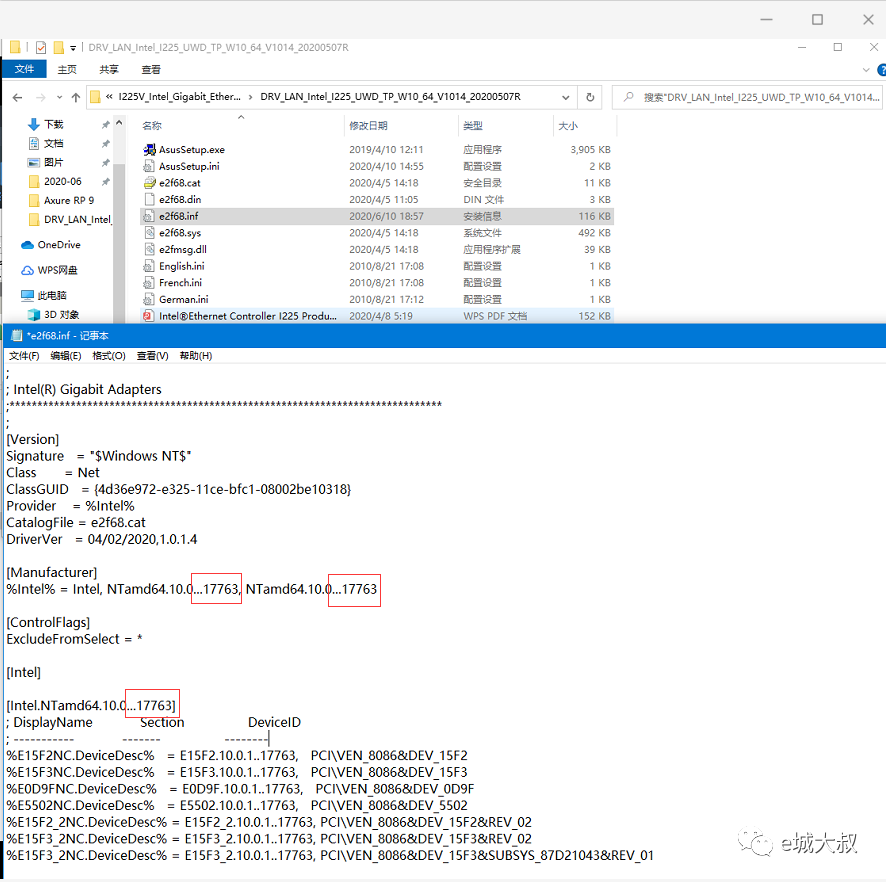Sort files by the Type column header
Image resolution: width=886 pixels, height=882 pixels.
click(506, 125)
